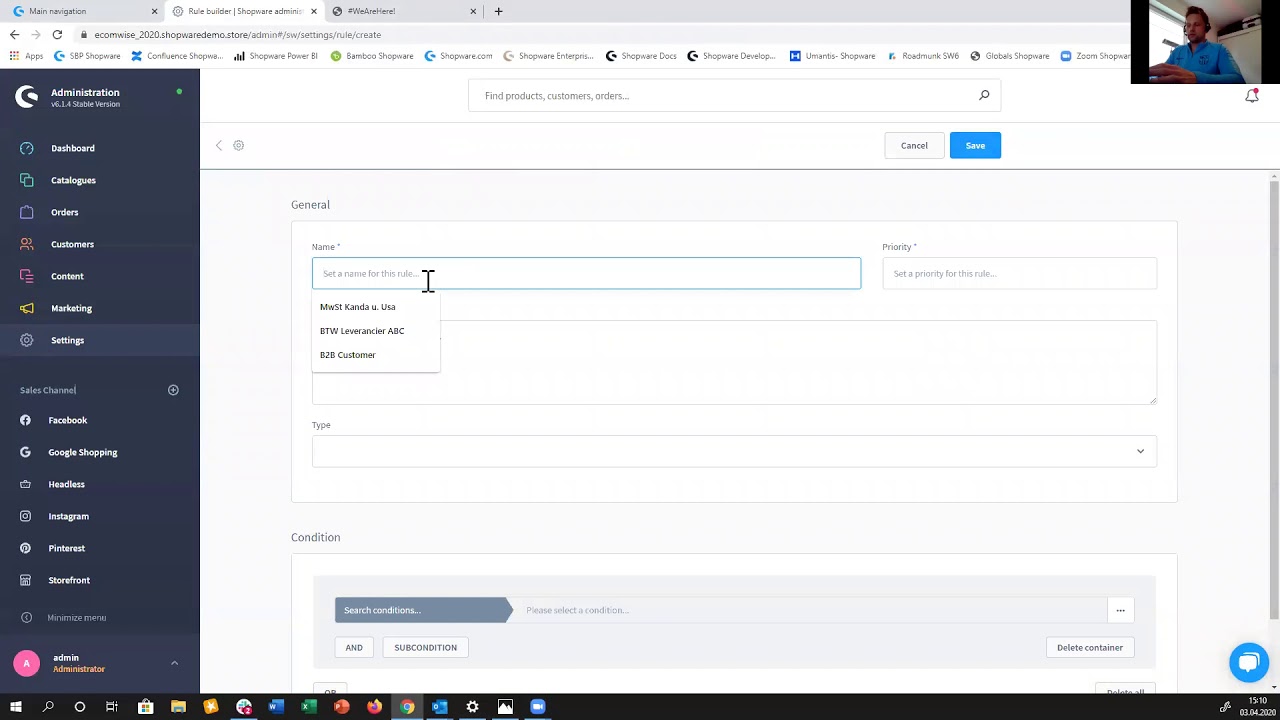The image size is (1280, 720).
Task: Click Delete container button
Action: click(x=1090, y=647)
